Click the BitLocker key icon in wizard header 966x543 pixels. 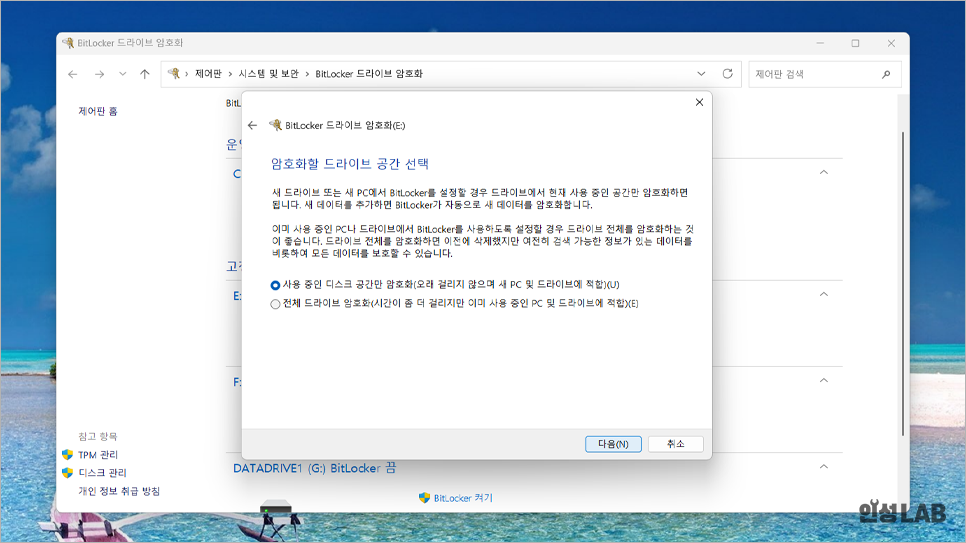pos(275,125)
